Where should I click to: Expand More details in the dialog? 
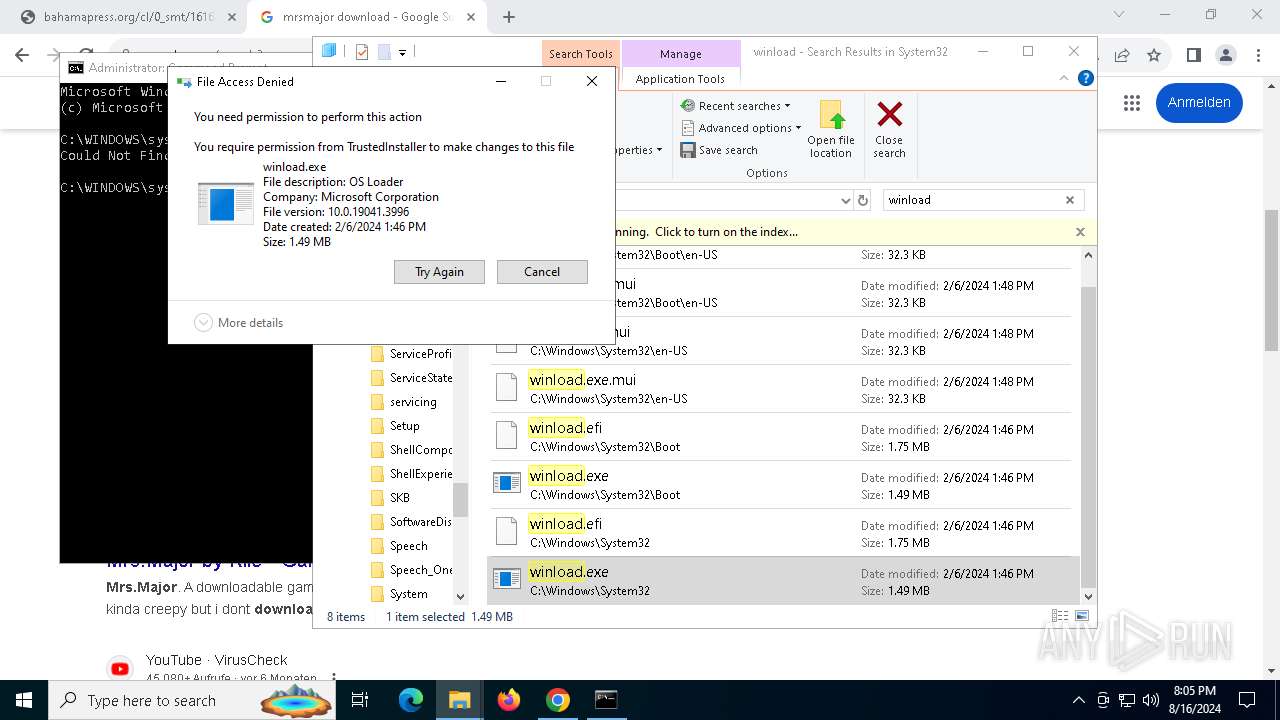(239, 323)
